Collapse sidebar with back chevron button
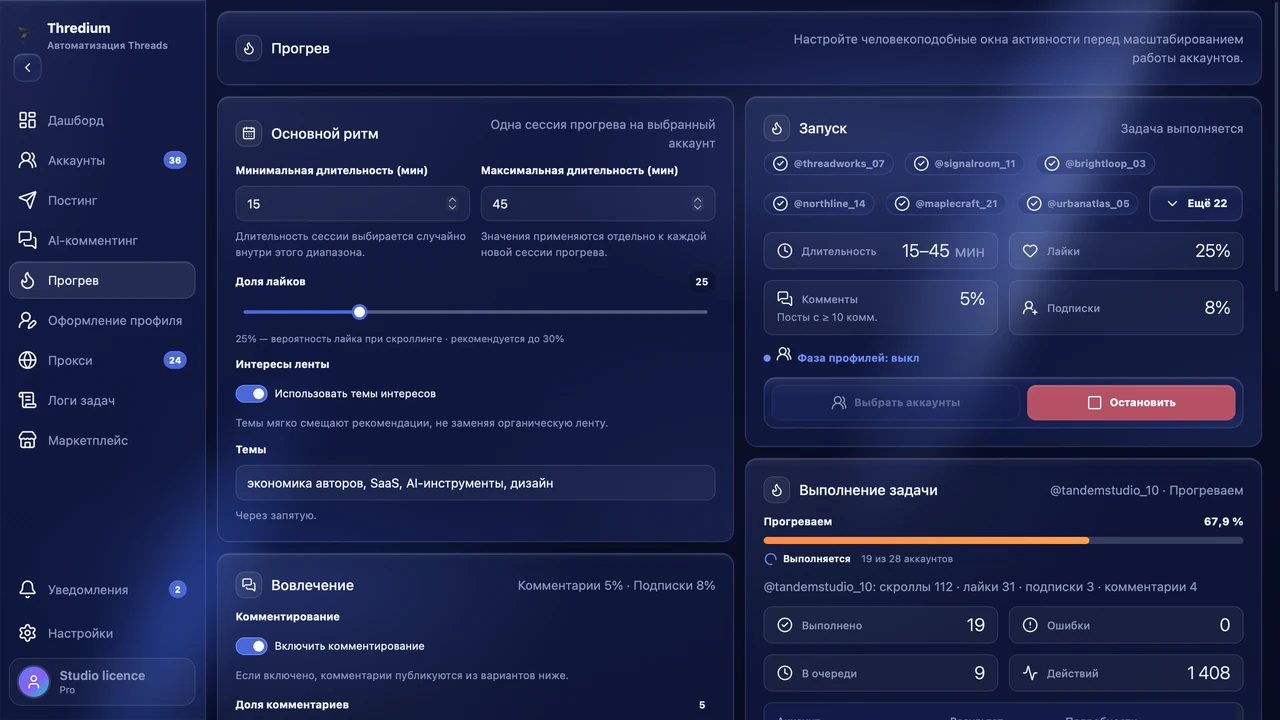This screenshot has width=1280, height=720. point(27,68)
